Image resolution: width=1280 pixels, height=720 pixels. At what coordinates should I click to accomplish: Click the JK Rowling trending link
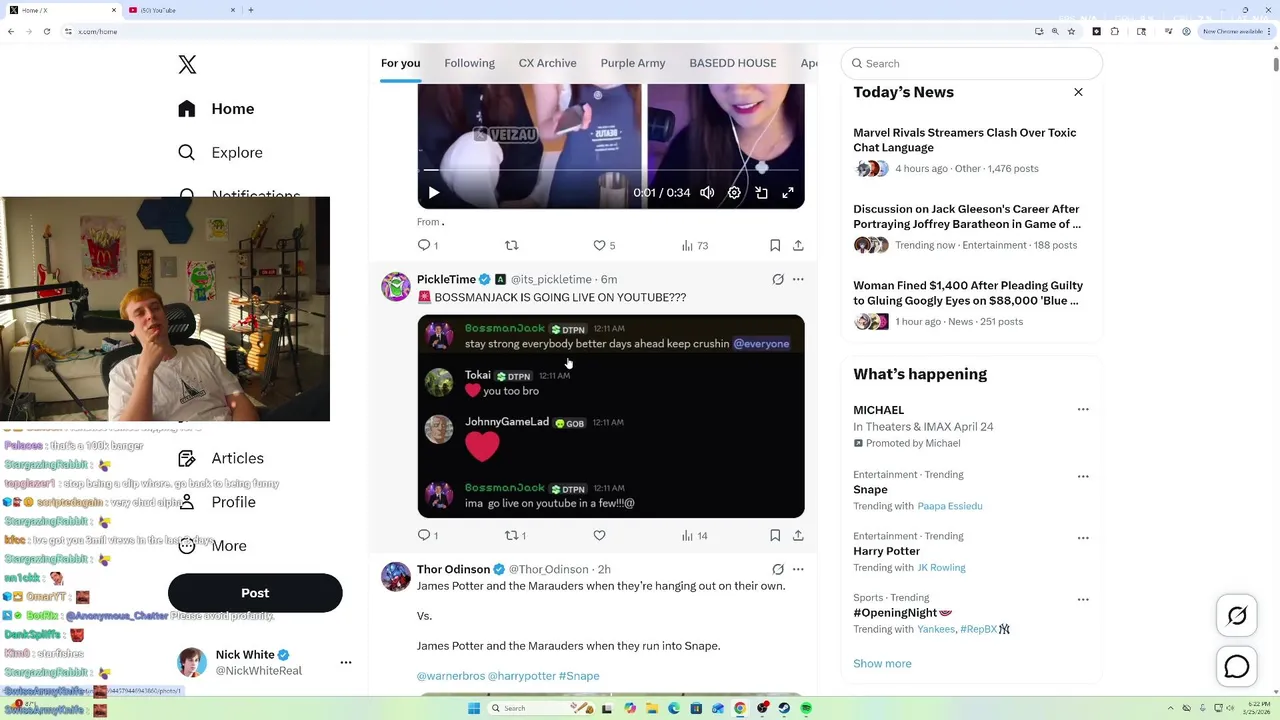[x=942, y=568]
